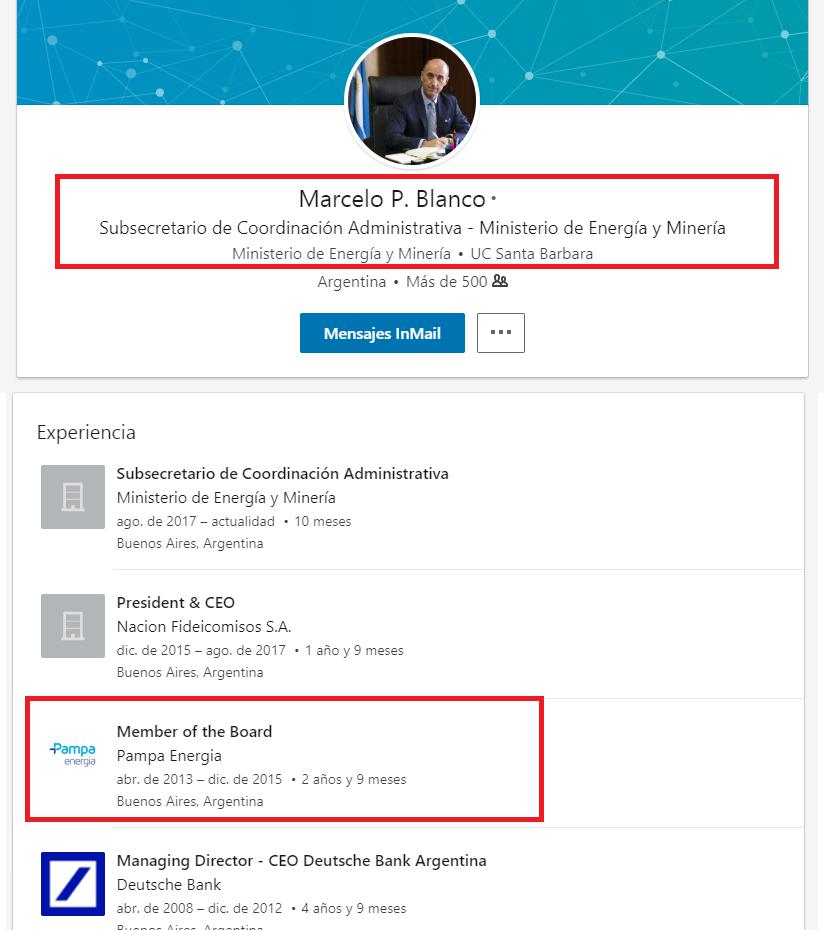This screenshot has height=930, width=824.
Task: Open Managing Director - CEO Deutsche Bank Argentina
Action: tap(301, 861)
